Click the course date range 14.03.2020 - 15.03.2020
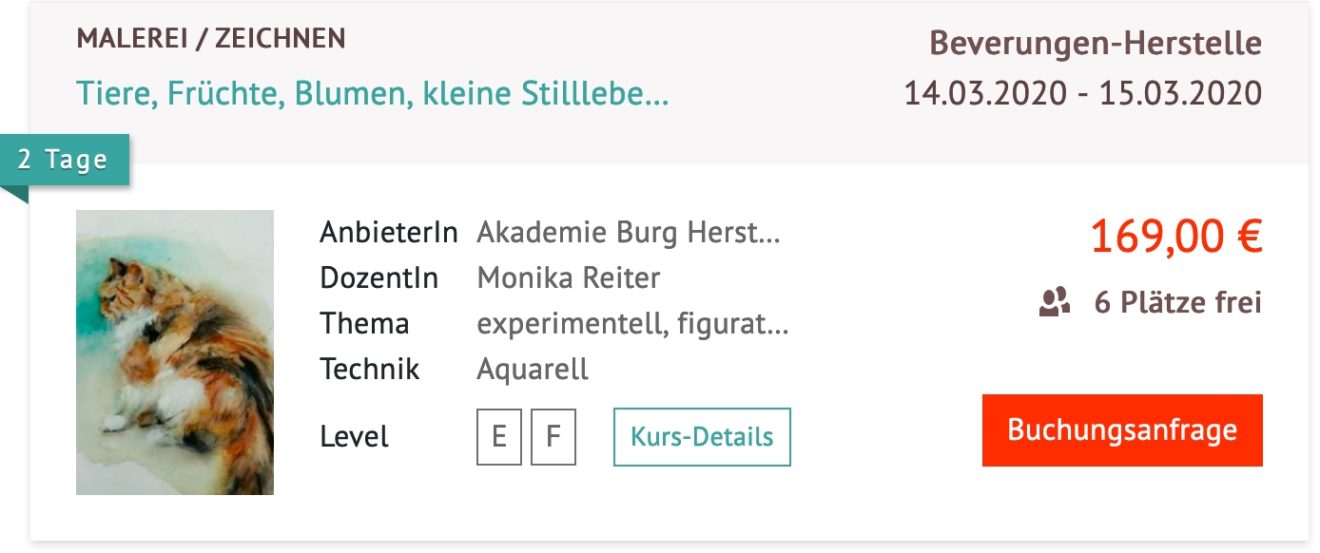 1082,94
